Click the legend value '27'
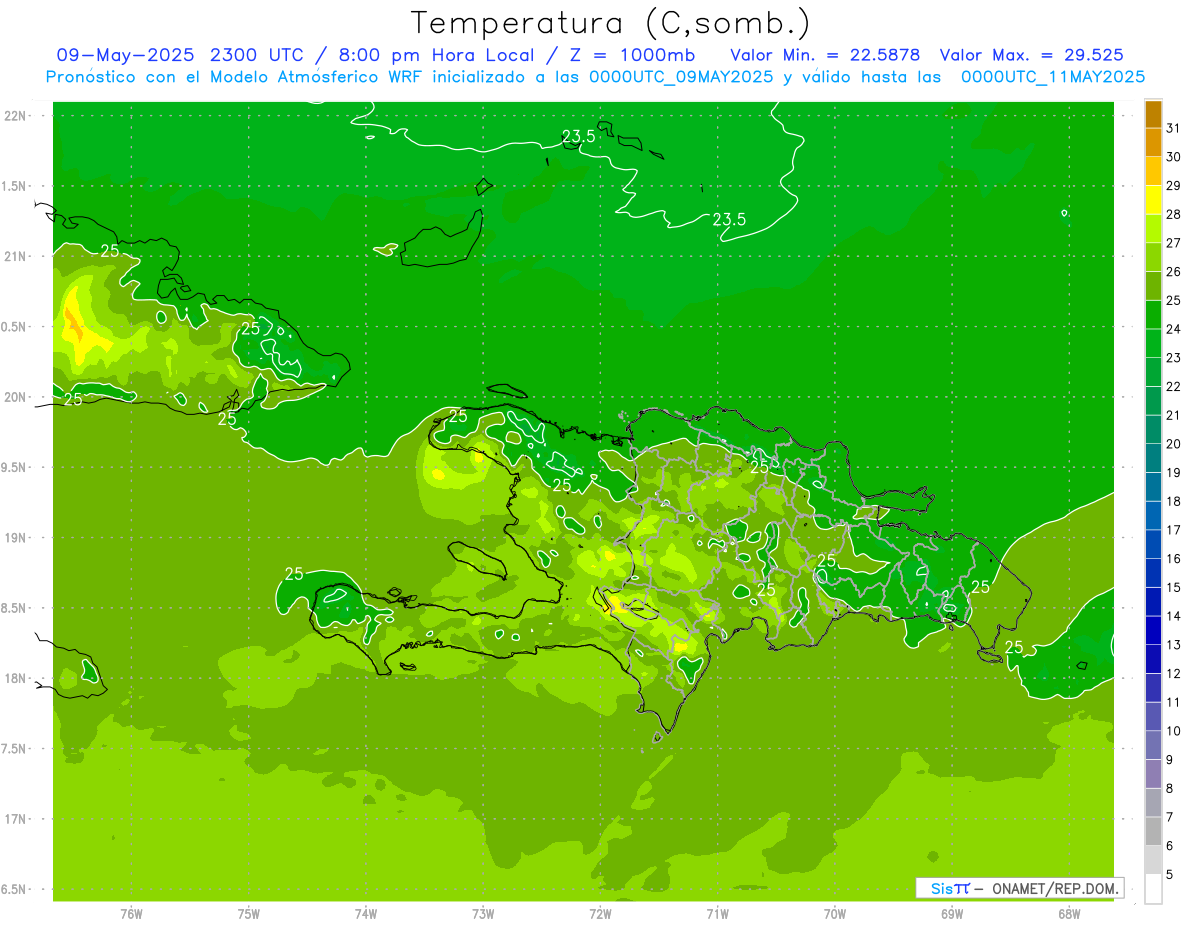This screenshot has height=927, width=1200. (x=1173, y=243)
